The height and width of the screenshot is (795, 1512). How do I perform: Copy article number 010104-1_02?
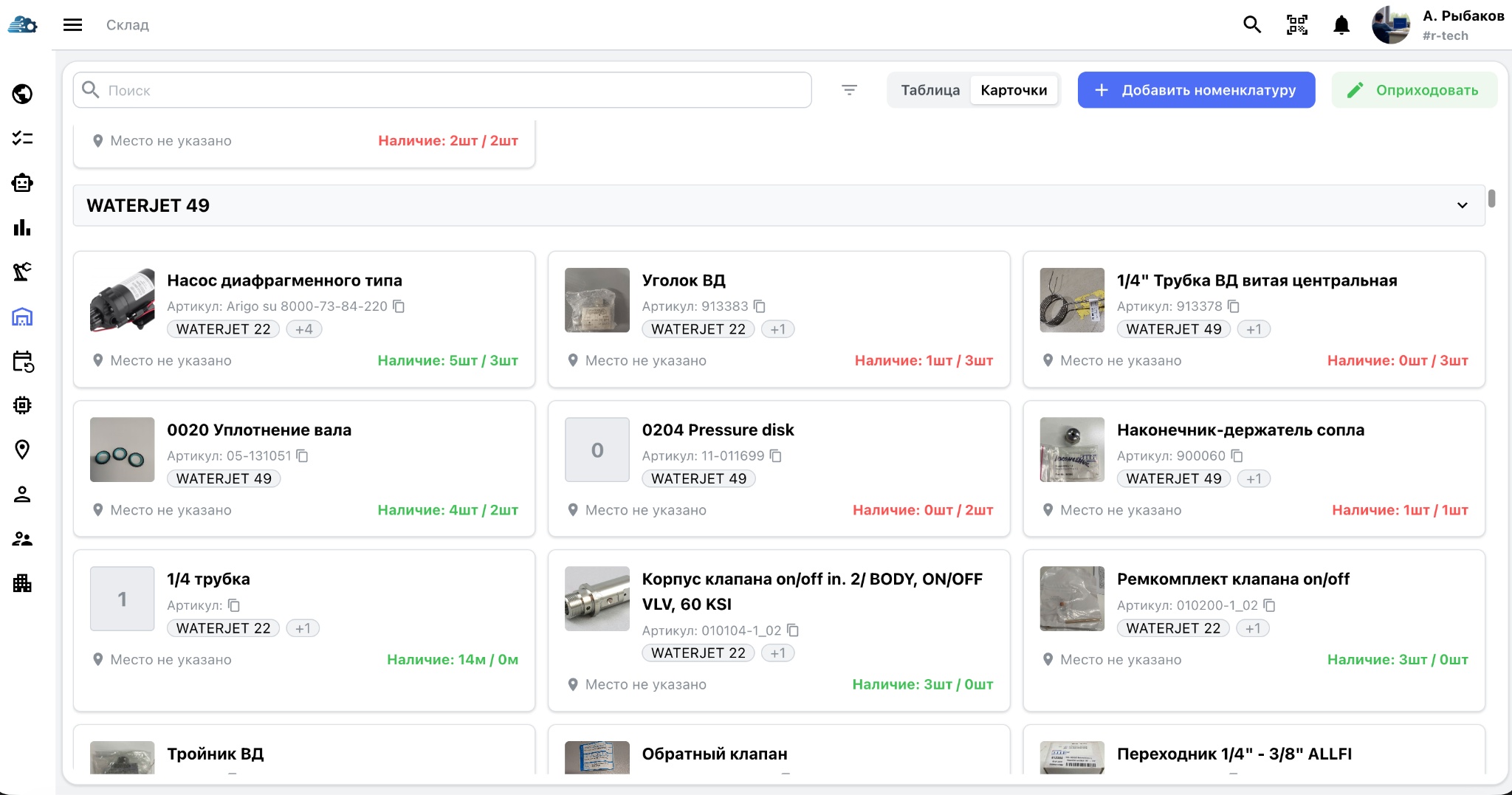click(793, 630)
